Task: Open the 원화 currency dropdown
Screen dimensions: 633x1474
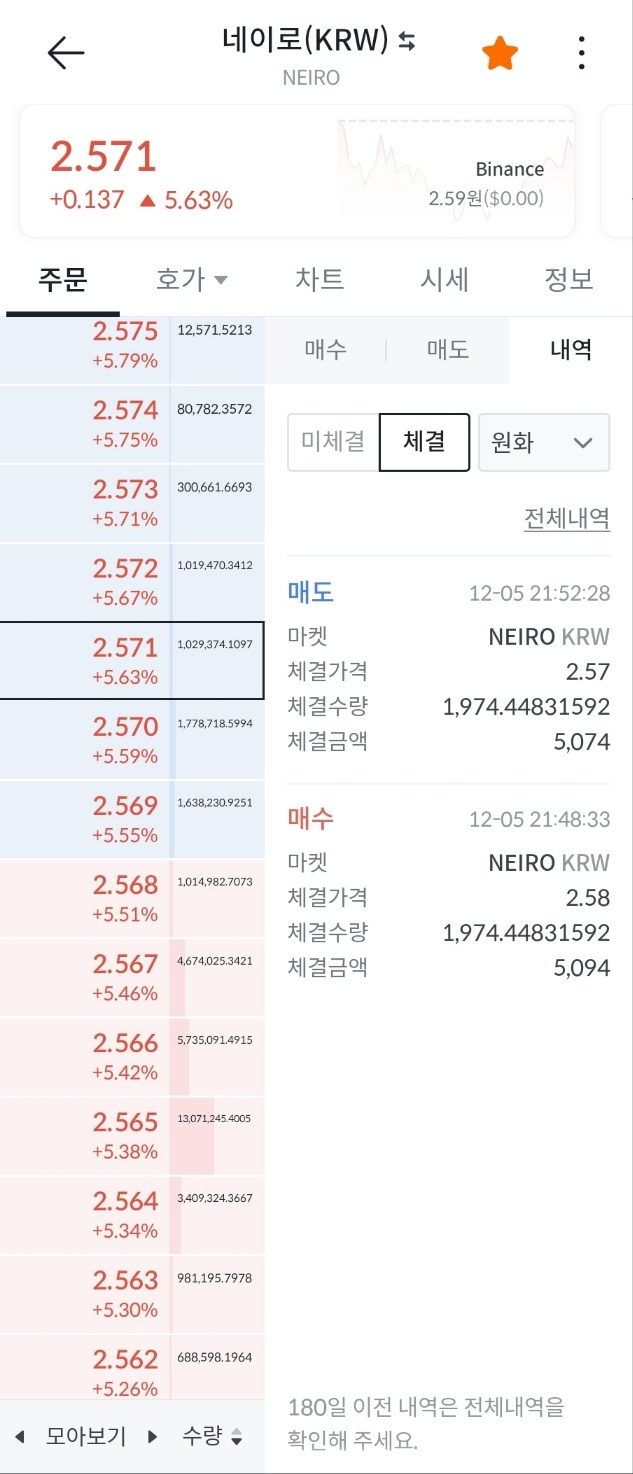Action: pyautogui.click(x=544, y=442)
